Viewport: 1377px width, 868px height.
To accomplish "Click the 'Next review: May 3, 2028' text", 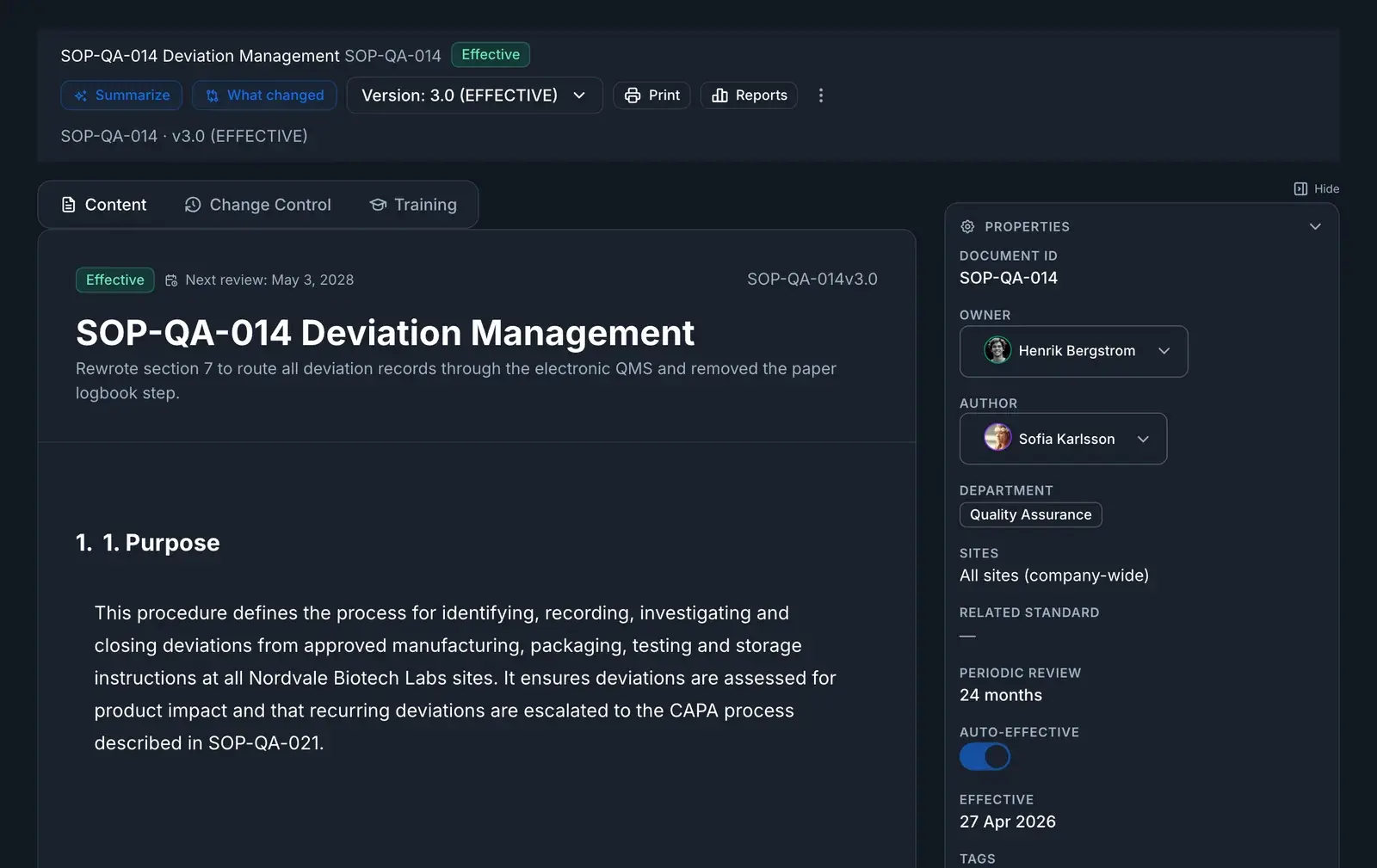I will tap(269, 280).
